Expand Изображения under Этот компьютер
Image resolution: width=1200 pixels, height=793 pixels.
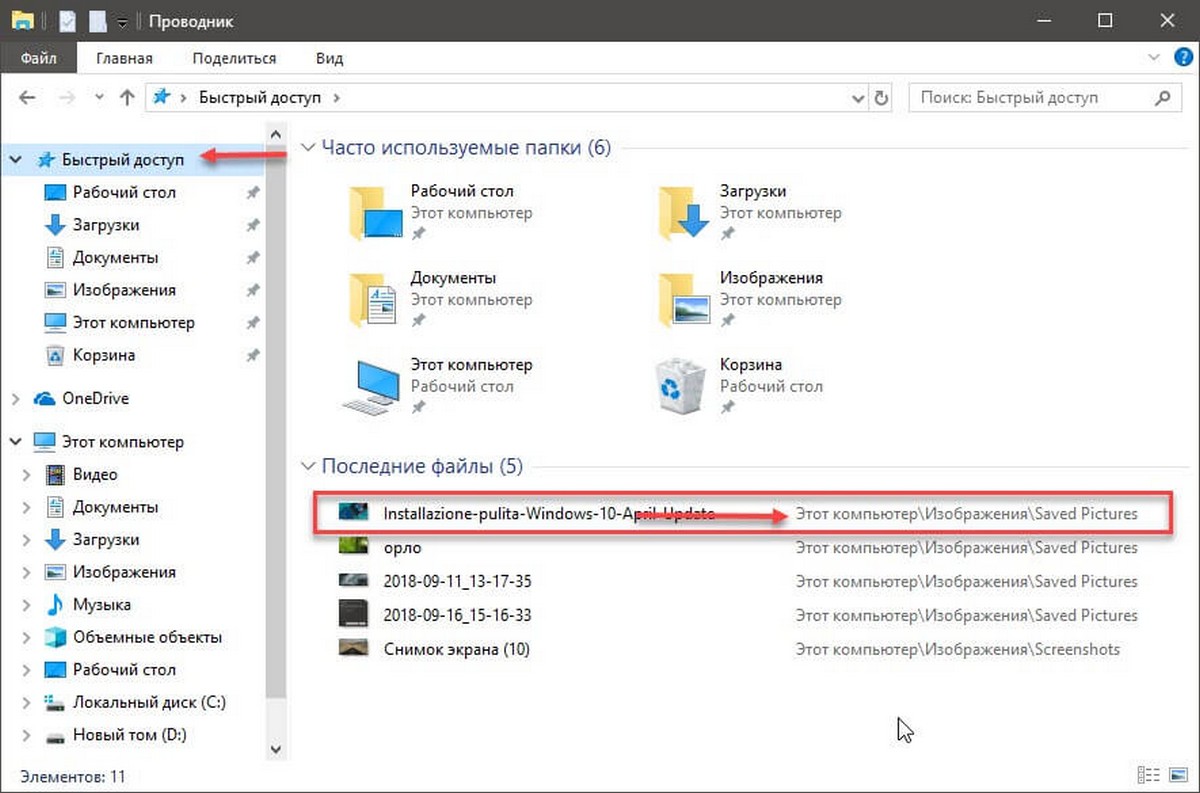tap(28, 572)
